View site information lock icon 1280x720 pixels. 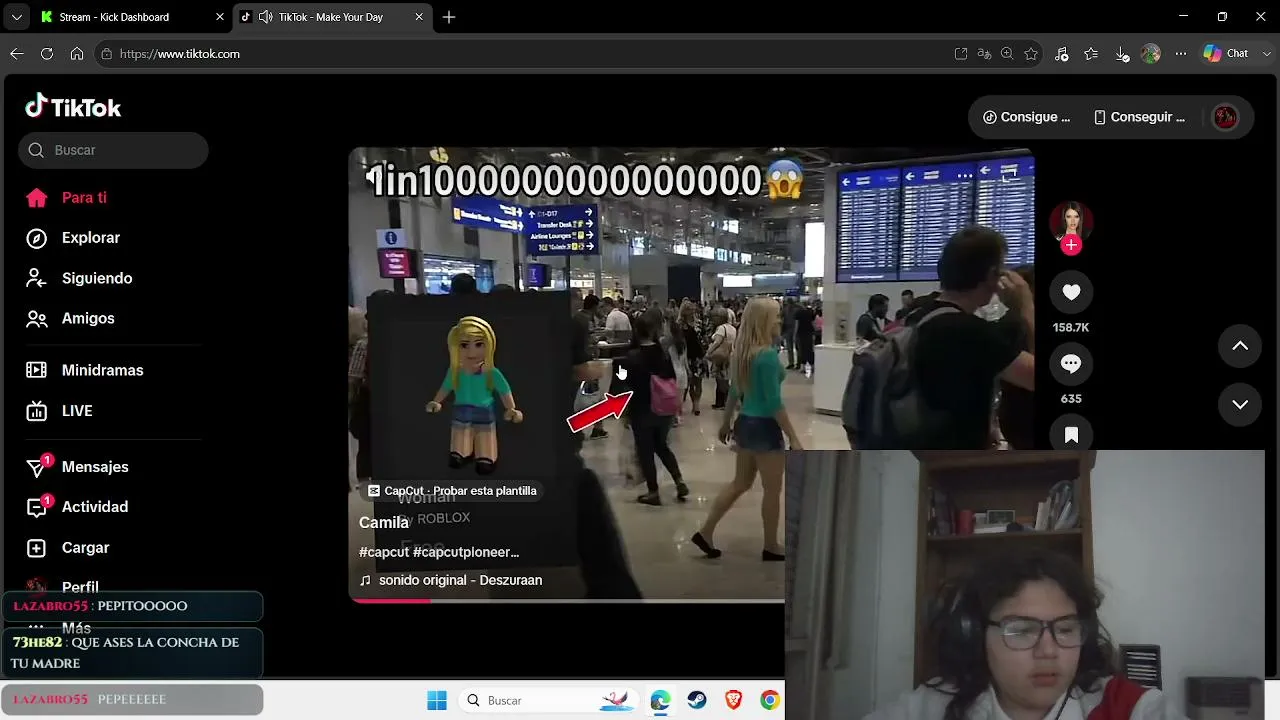(107, 54)
